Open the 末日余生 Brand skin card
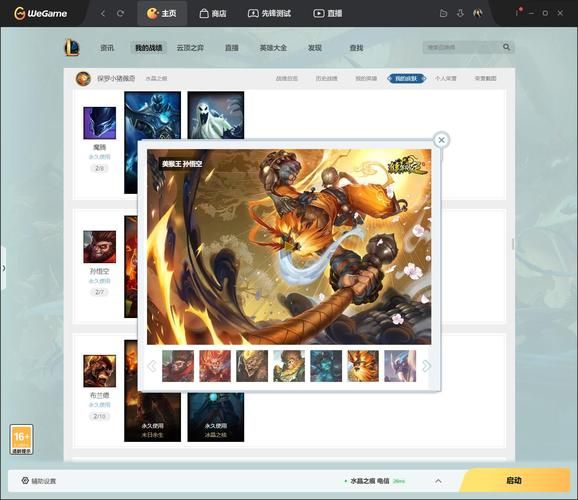578x500 pixels. click(153, 417)
